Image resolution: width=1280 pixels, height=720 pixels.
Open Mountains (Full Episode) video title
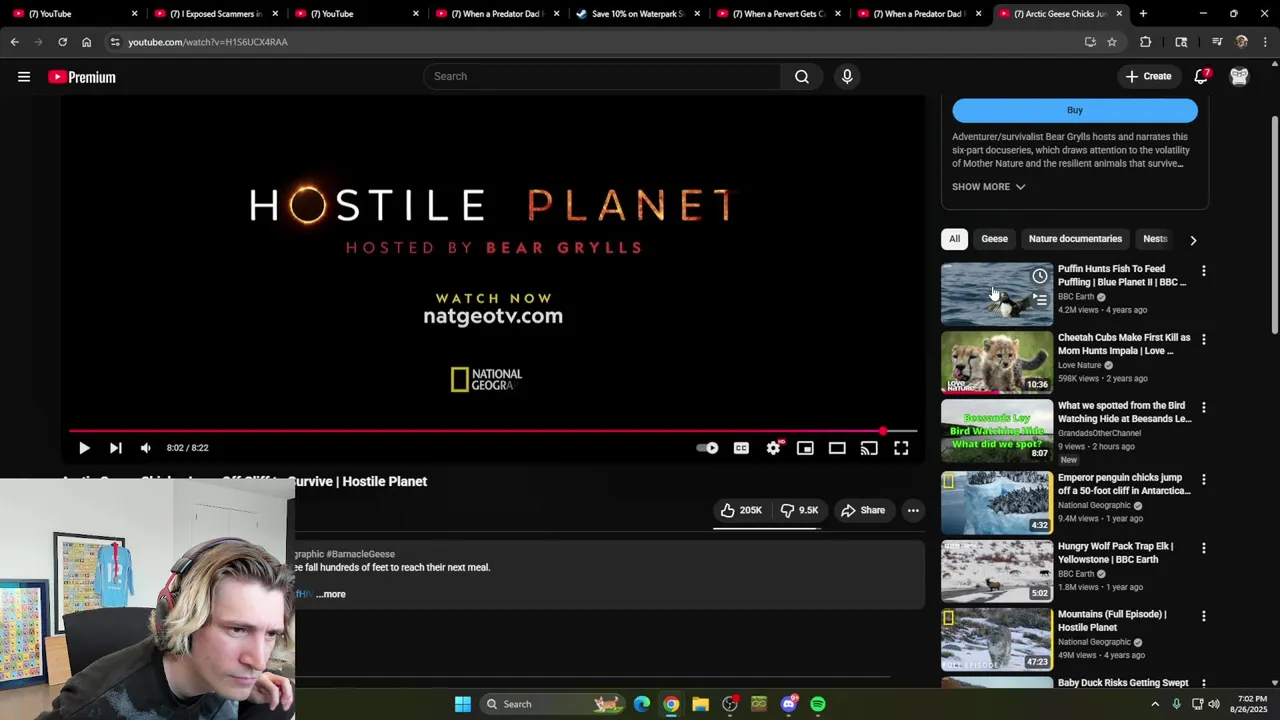[x=1112, y=621]
